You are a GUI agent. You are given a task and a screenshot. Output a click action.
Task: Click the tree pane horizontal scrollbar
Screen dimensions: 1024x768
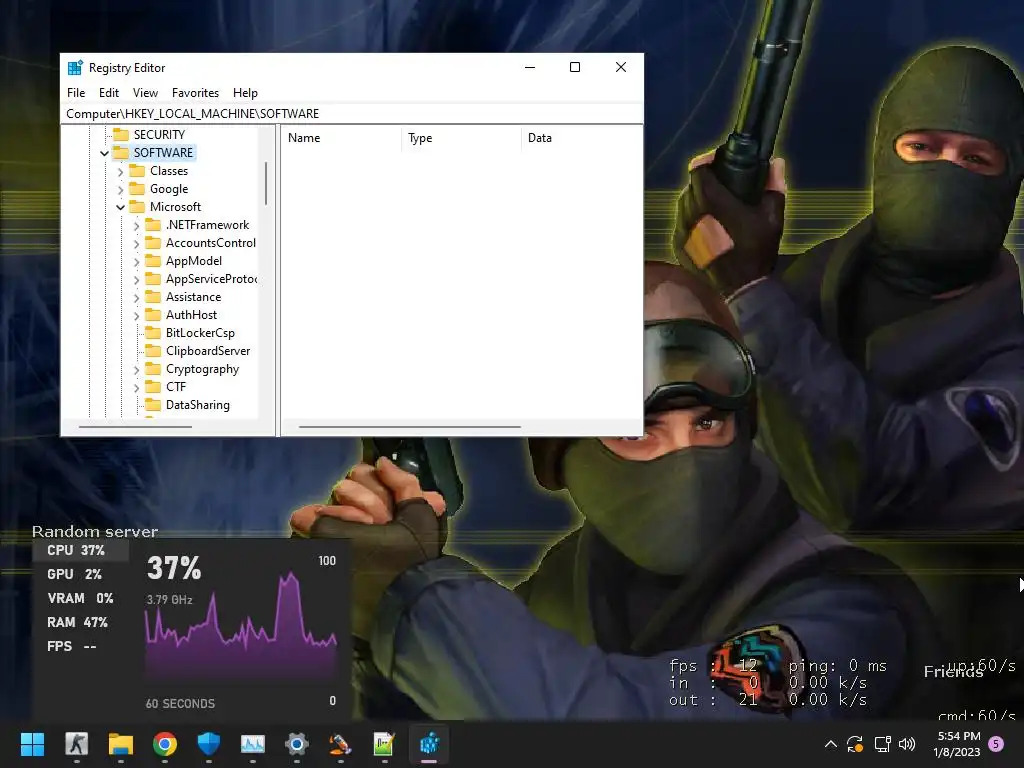(135, 427)
